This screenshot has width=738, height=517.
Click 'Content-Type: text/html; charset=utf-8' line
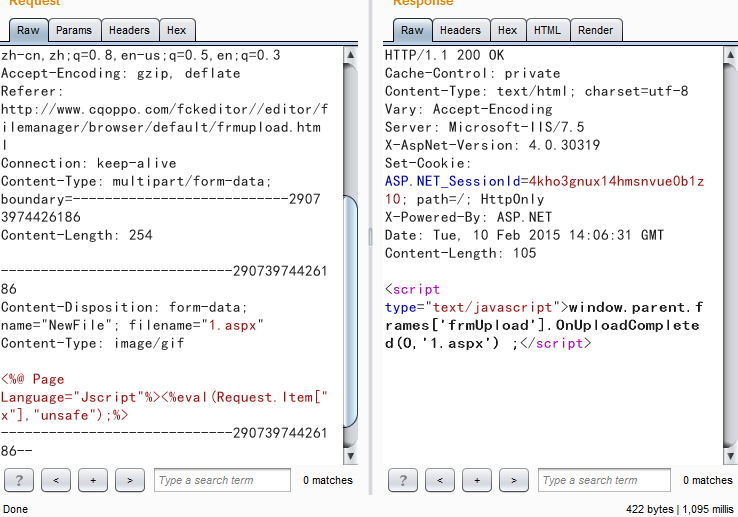tap(537, 91)
